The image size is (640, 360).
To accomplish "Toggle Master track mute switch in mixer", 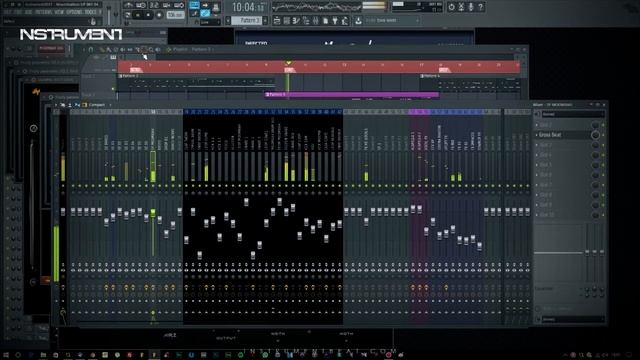I will pyautogui.click(x=63, y=186).
